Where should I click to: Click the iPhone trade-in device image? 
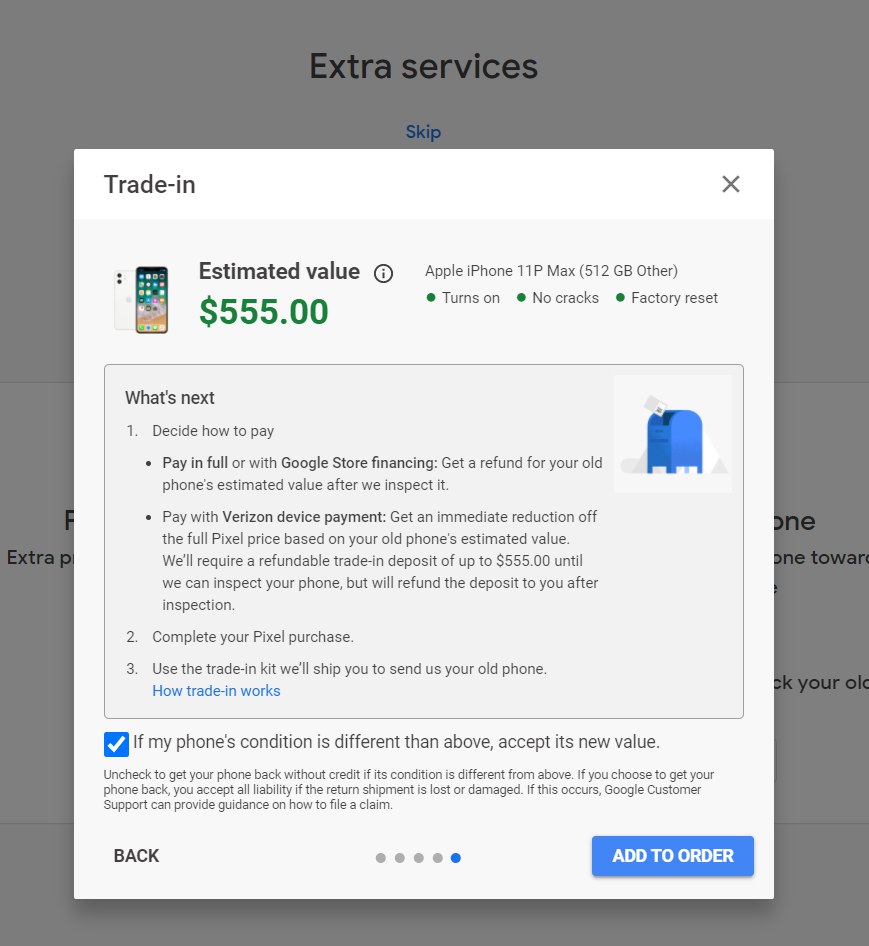coord(142,300)
